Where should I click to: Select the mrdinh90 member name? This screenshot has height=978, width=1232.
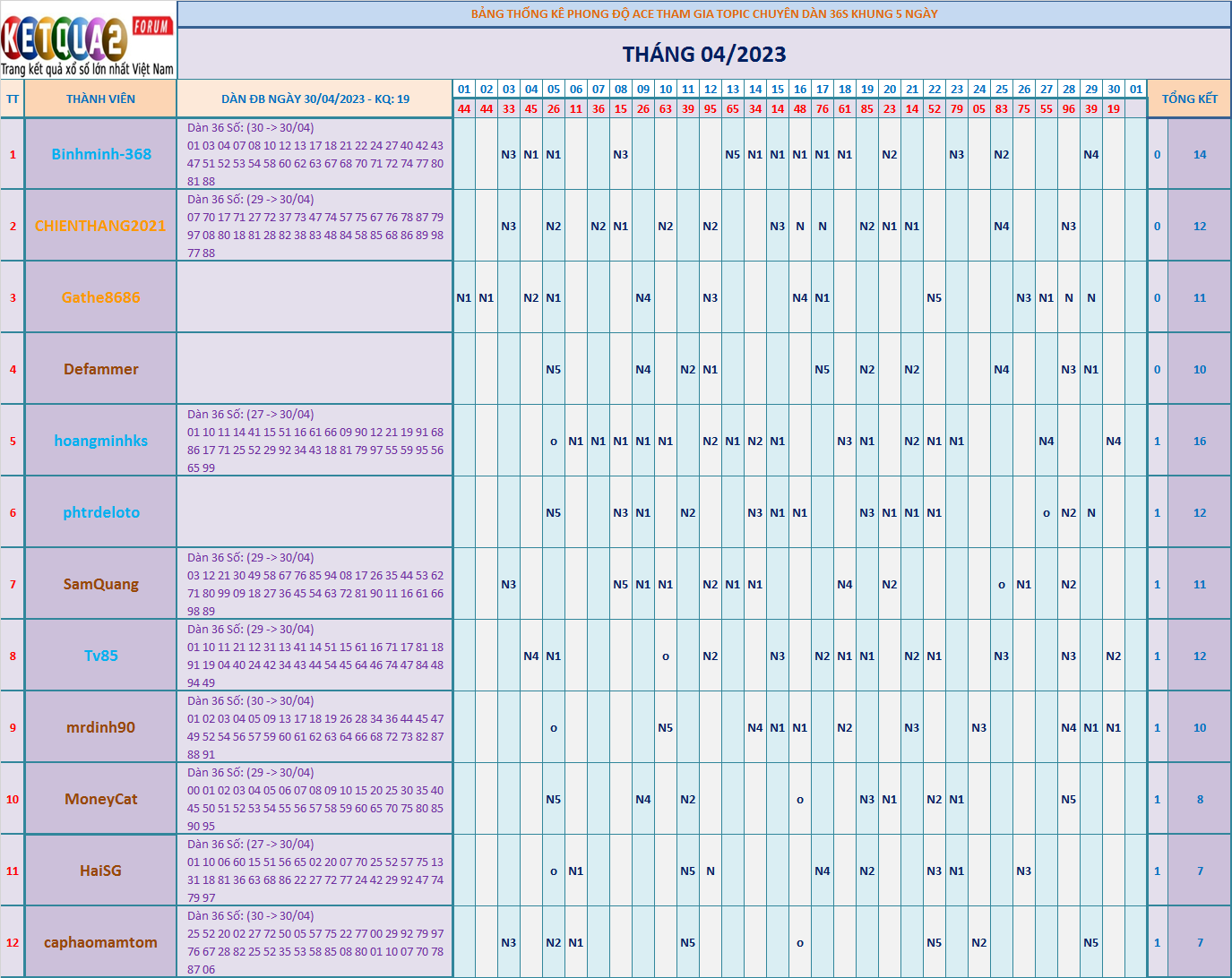pos(101,727)
